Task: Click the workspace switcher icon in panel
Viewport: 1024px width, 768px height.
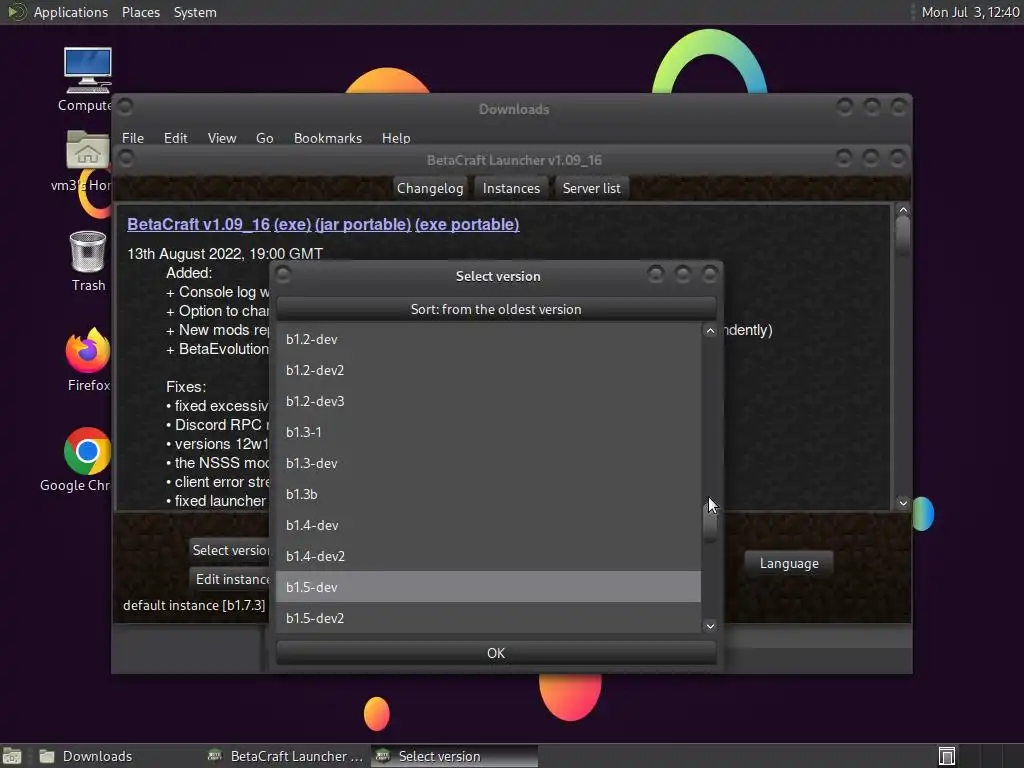Action: click(x=946, y=756)
